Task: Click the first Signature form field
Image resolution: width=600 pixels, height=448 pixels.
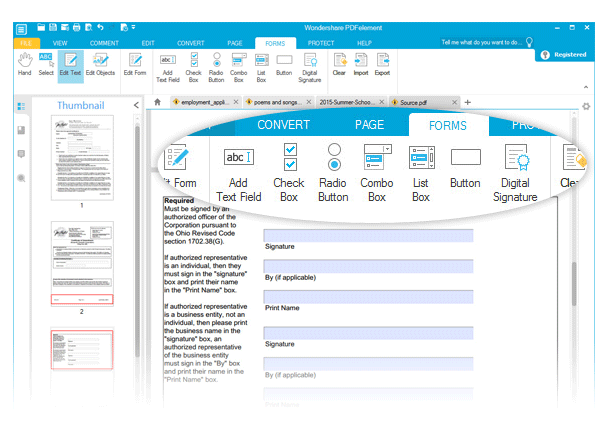Action: point(368,235)
